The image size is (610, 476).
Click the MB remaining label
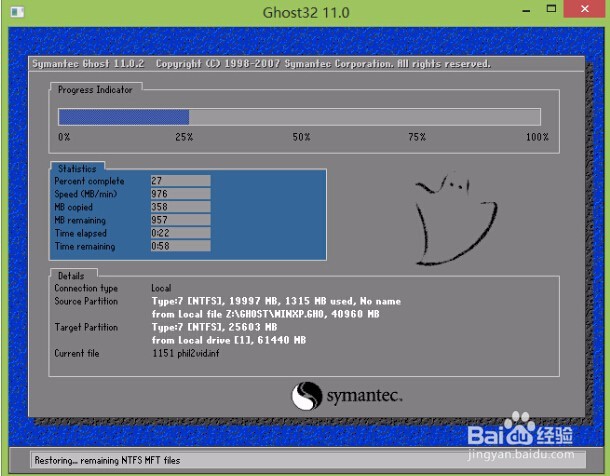80,220
